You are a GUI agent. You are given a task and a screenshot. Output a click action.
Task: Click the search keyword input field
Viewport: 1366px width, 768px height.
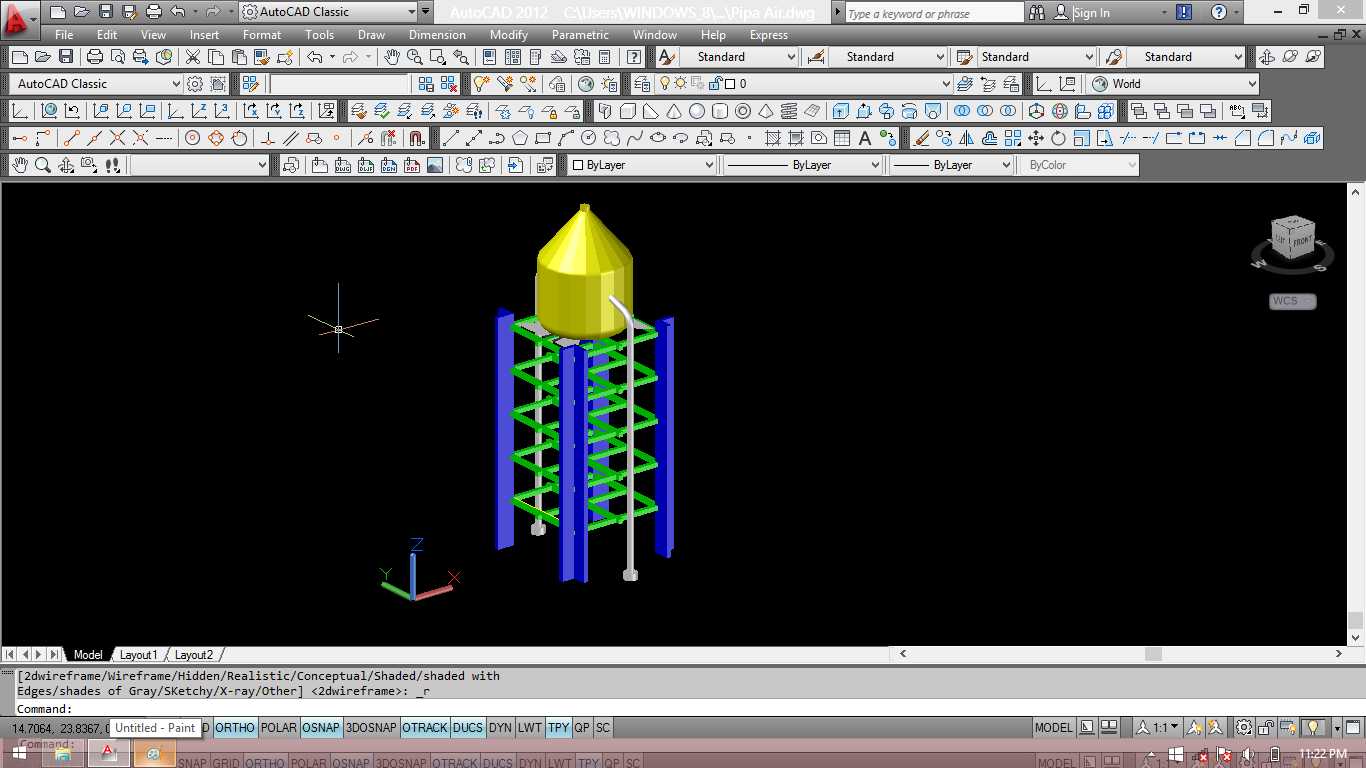934,13
